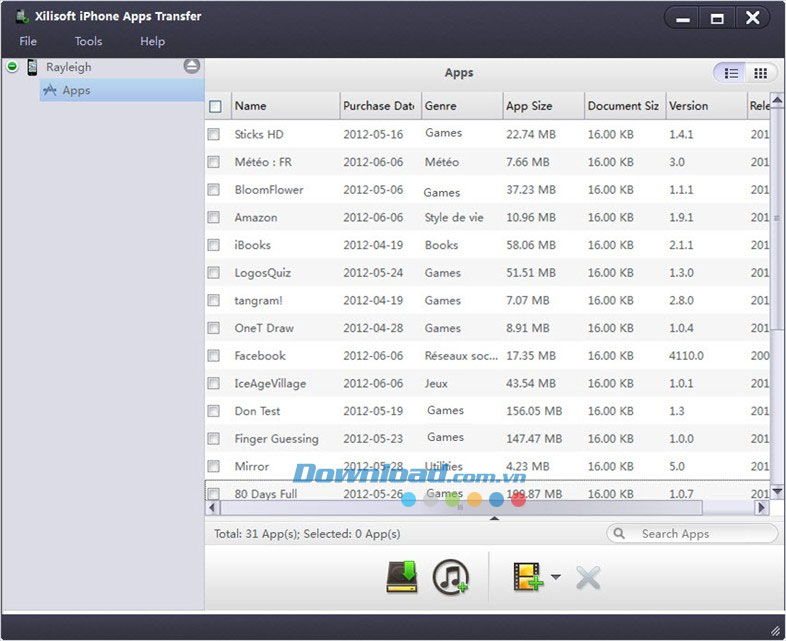Select the Sticks HD app name
This screenshot has height=641, width=786.
[259, 134]
